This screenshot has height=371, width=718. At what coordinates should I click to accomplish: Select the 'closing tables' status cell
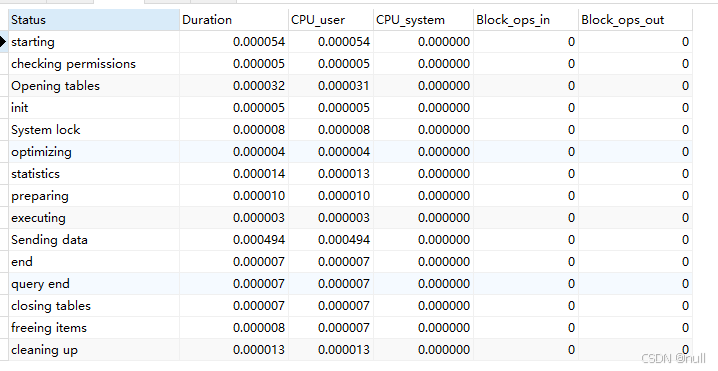coord(94,306)
